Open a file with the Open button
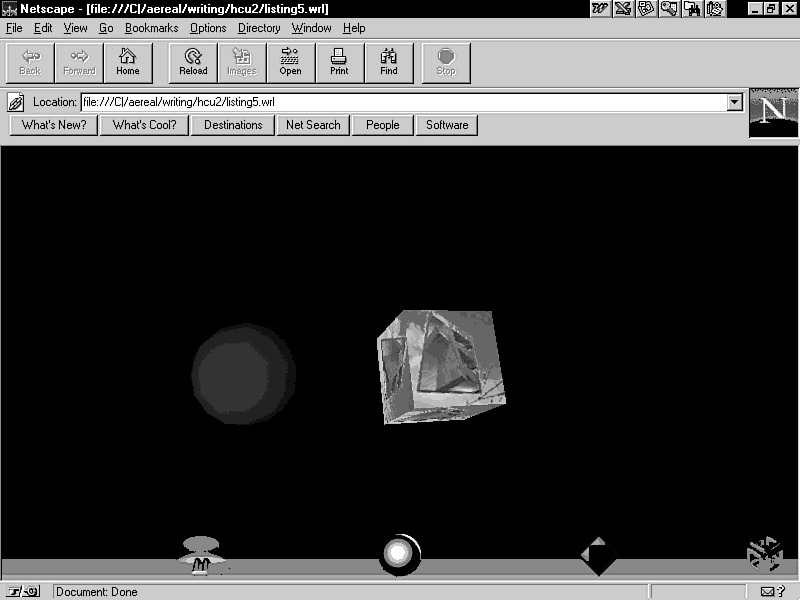Viewport: 800px width, 600px height. point(290,63)
